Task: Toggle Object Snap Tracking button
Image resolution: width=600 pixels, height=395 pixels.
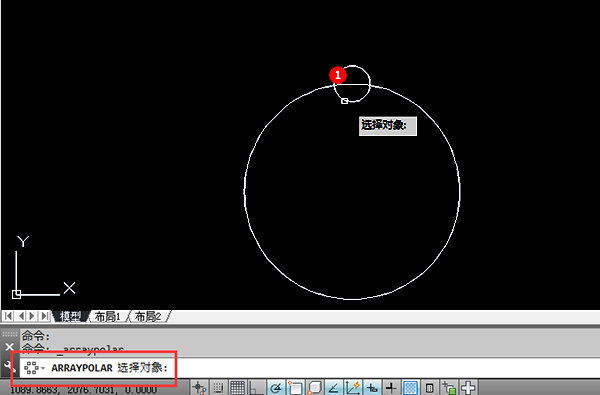Action: [x=333, y=388]
